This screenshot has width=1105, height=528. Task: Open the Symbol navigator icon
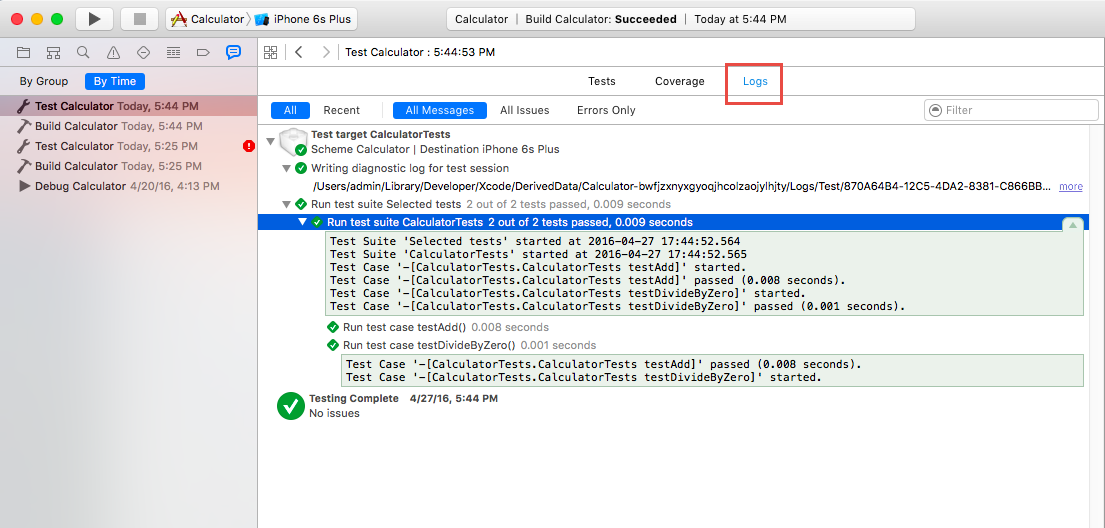click(x=54, y=52)
